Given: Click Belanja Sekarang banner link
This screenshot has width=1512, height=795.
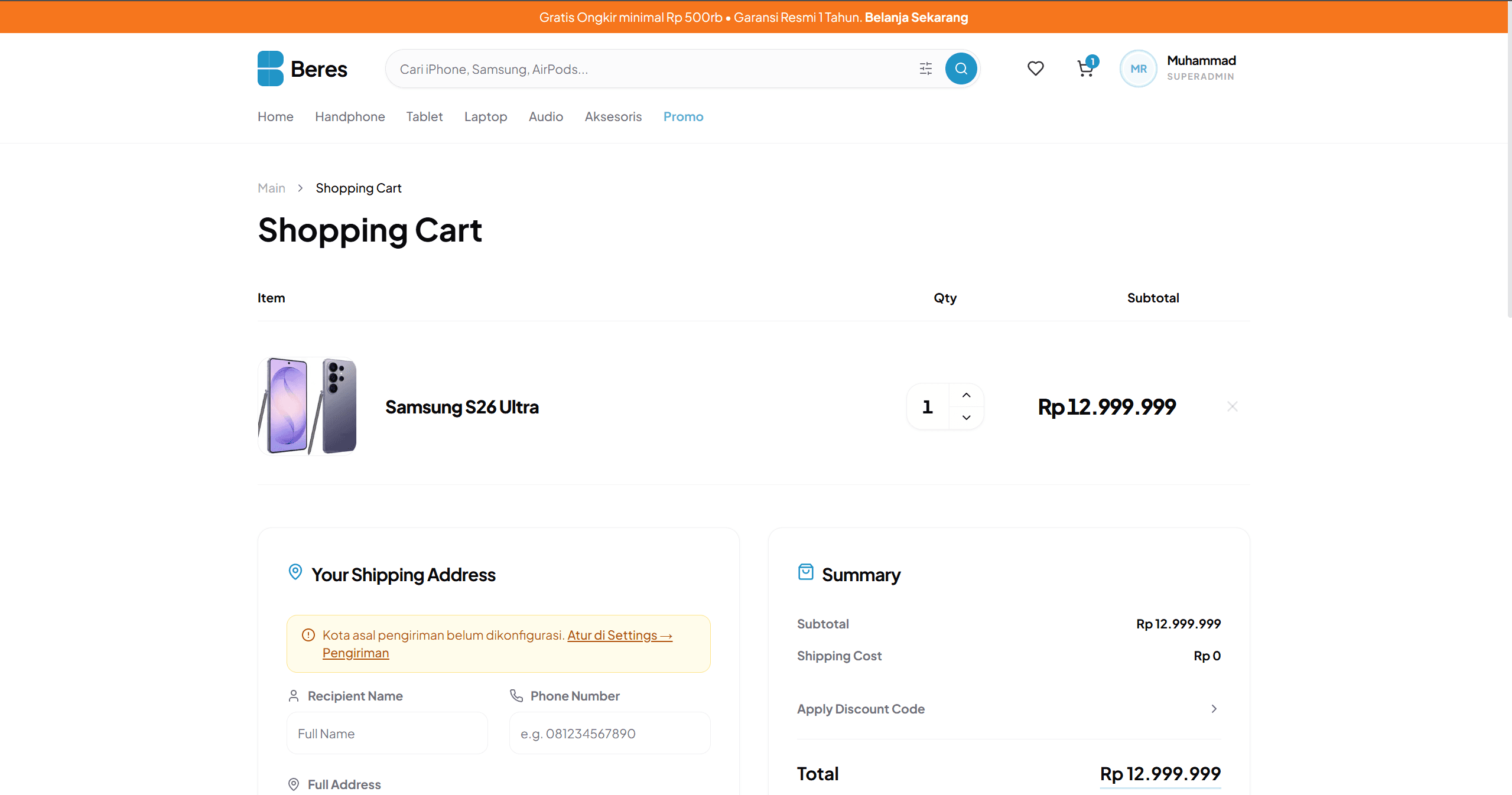Looking at the screenshot, I should point(916,17).
